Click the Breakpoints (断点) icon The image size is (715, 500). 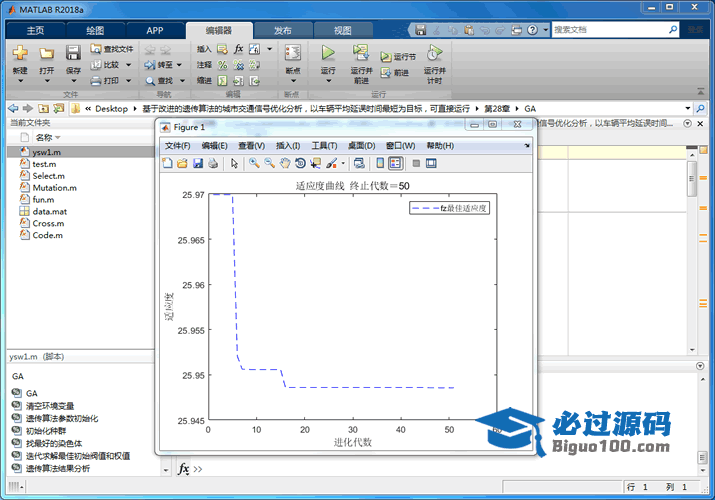[292, 55]
